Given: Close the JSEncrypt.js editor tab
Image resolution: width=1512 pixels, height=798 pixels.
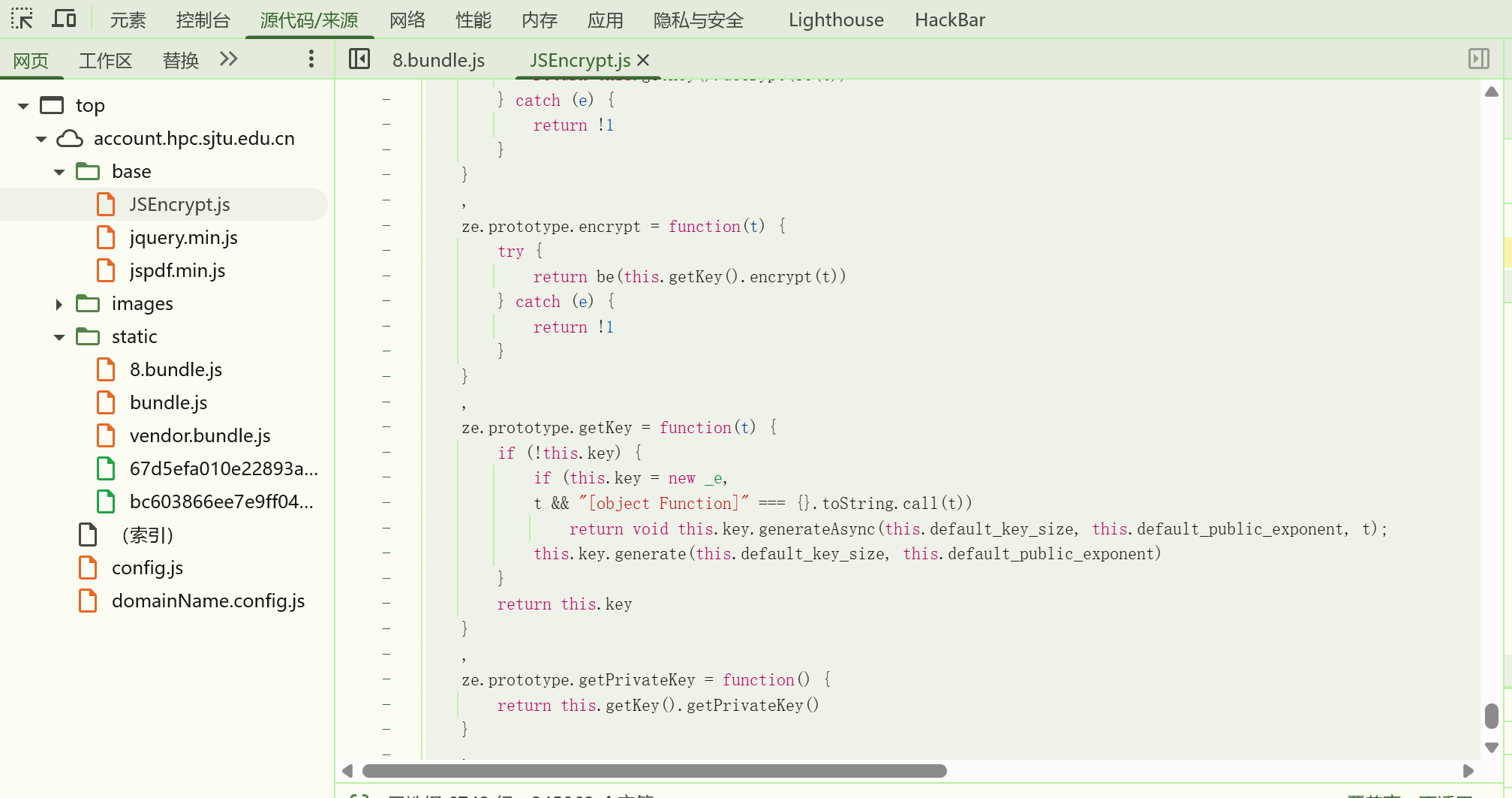Looking at the screenshot, I should point(643,60).
